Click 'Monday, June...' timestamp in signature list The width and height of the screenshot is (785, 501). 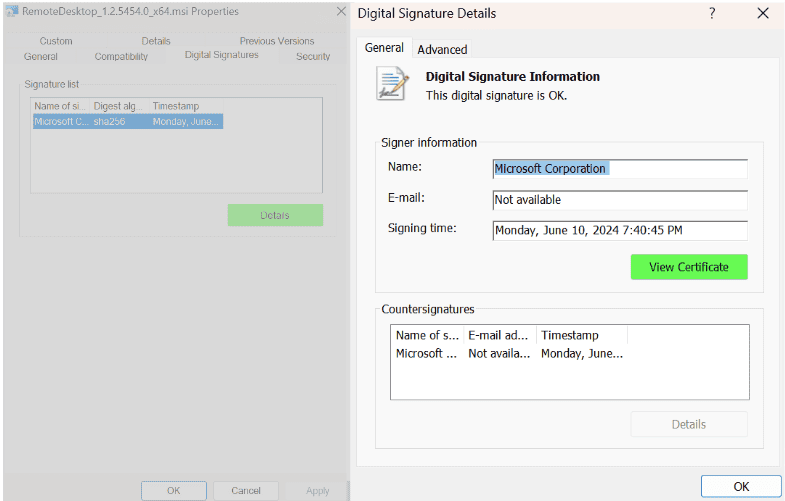click(185, 122)
